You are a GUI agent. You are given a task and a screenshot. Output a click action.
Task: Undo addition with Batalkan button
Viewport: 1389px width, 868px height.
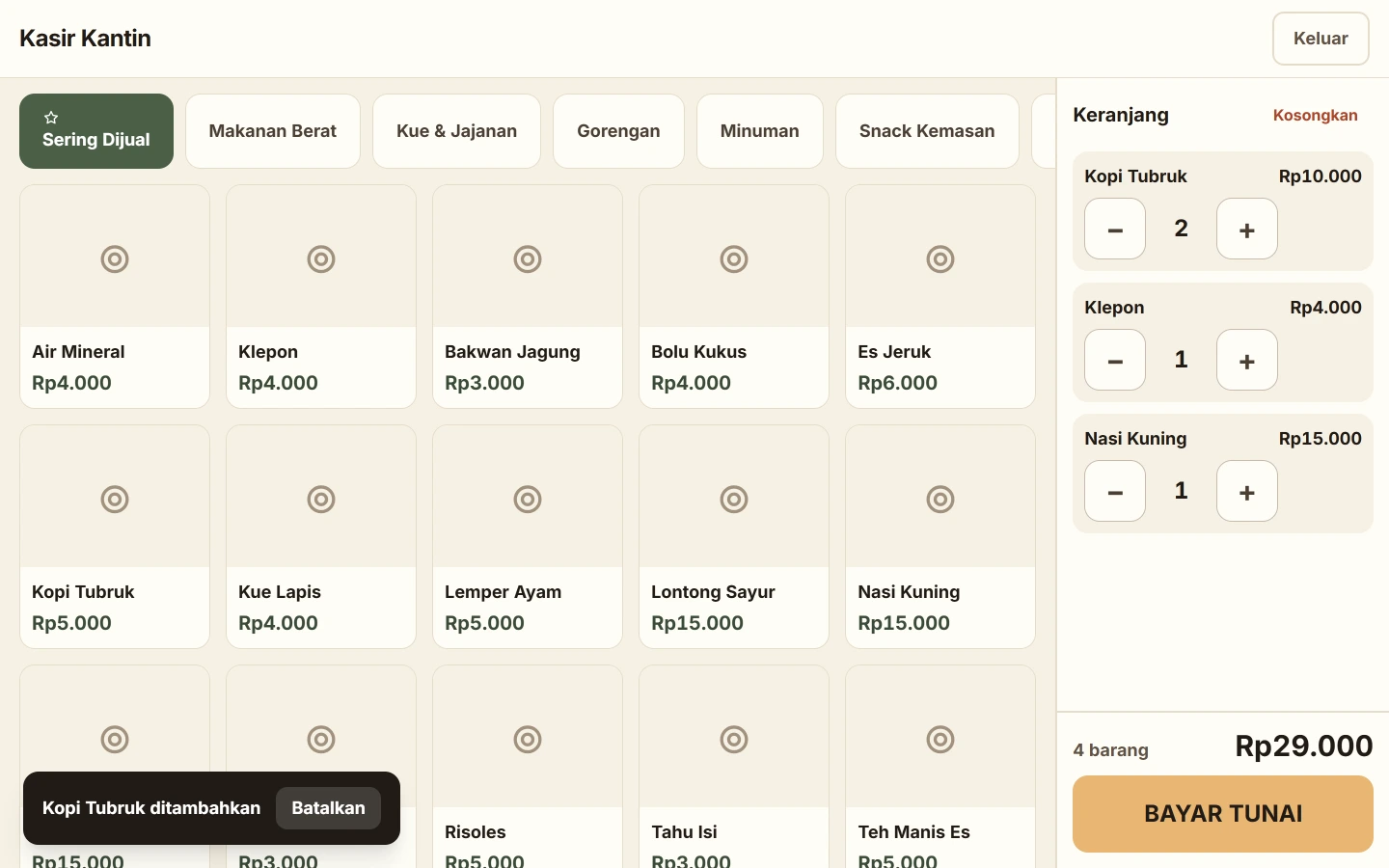(x=328, y=808)
